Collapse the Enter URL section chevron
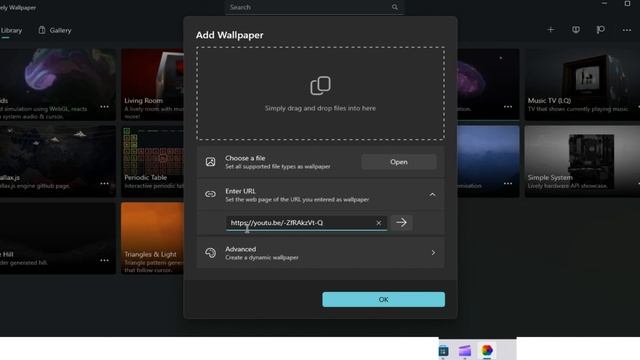 pos(432,195)
